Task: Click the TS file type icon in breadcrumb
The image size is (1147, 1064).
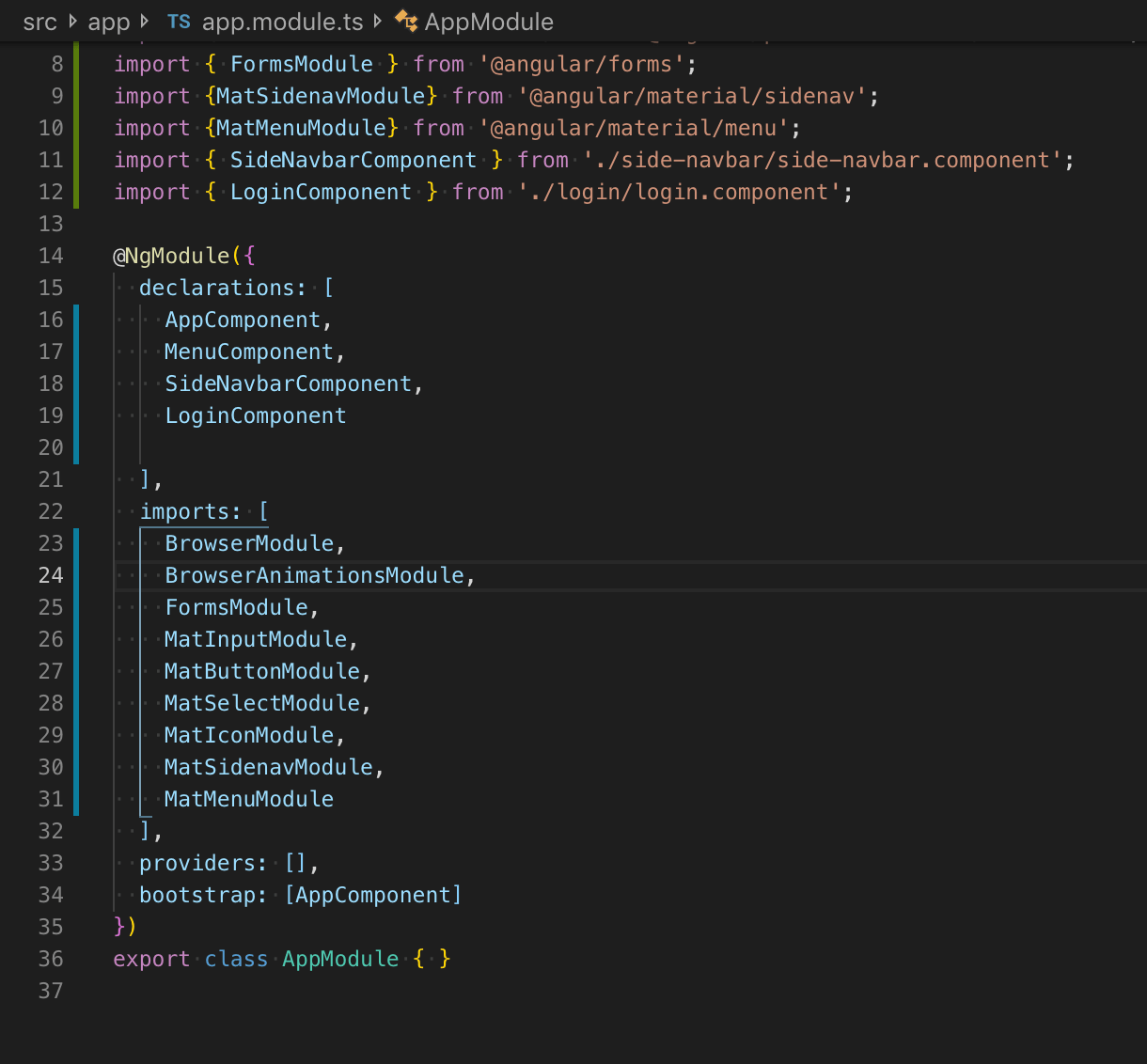Action: click(x=179, y=21)
